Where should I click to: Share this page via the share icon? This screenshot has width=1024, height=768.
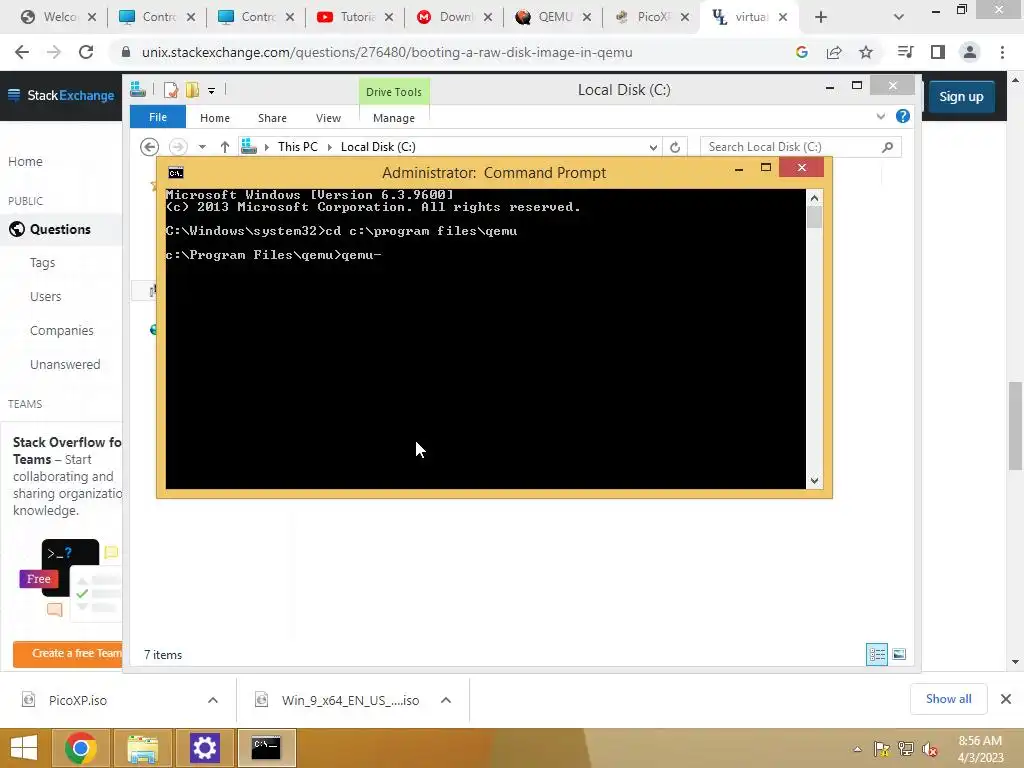pos(834,52)
